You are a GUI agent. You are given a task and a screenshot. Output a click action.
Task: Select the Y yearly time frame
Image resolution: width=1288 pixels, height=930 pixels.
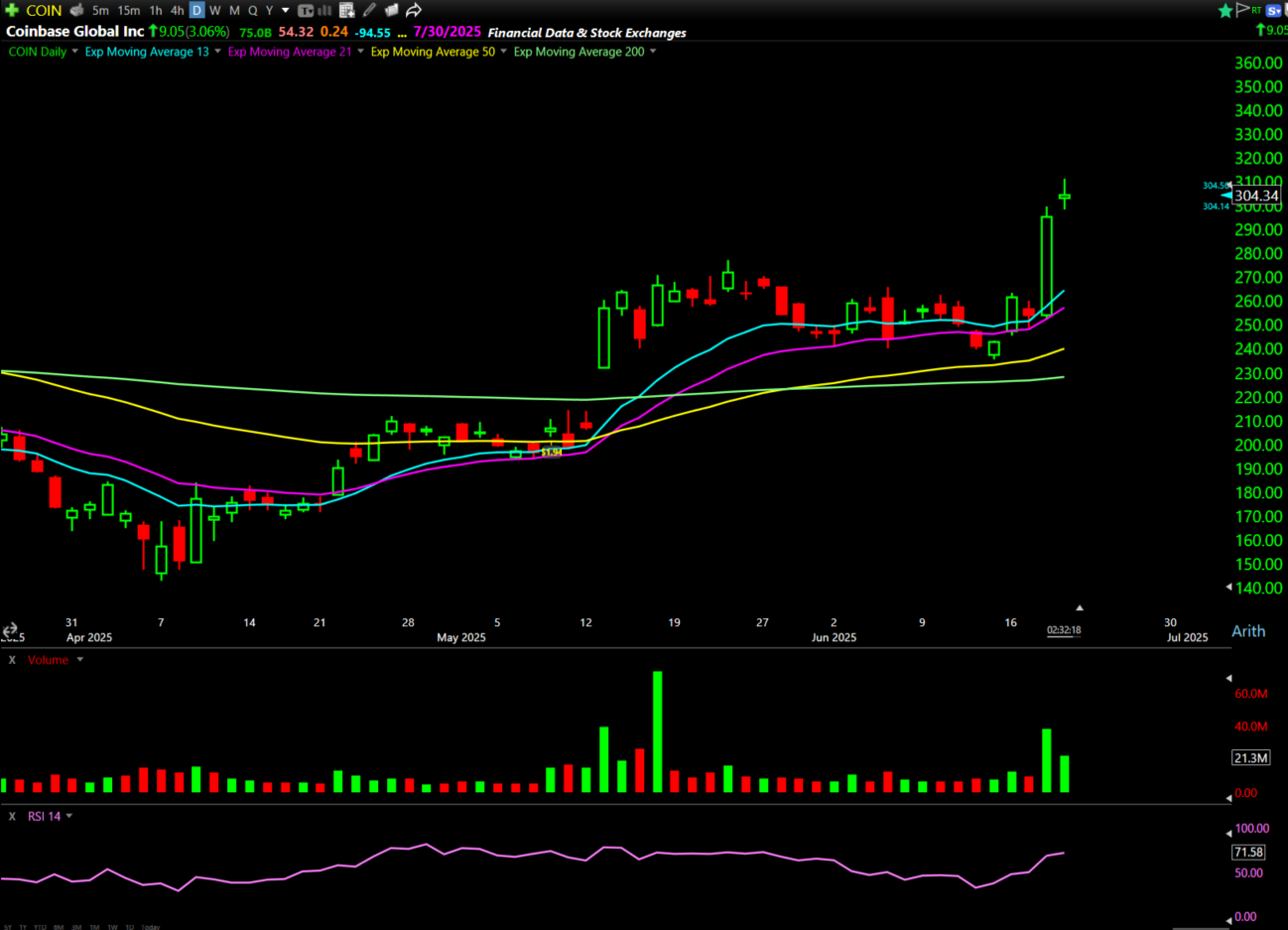click(x=269, y=10)
